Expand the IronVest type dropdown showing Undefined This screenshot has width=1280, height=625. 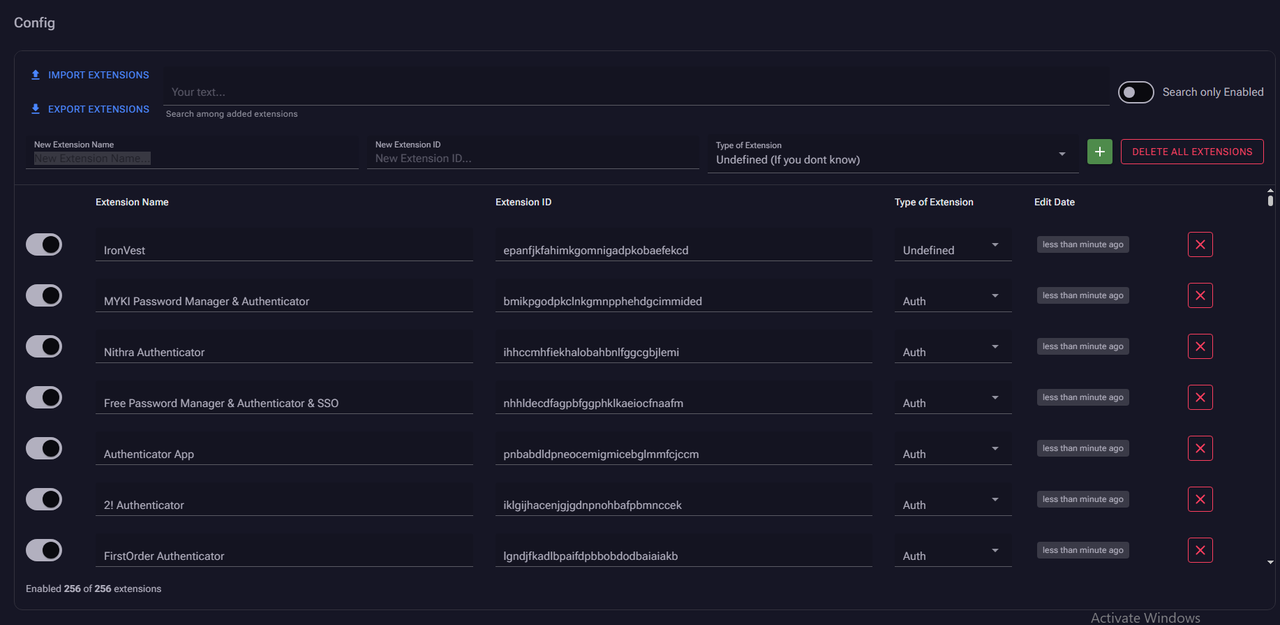pos(952,249)
